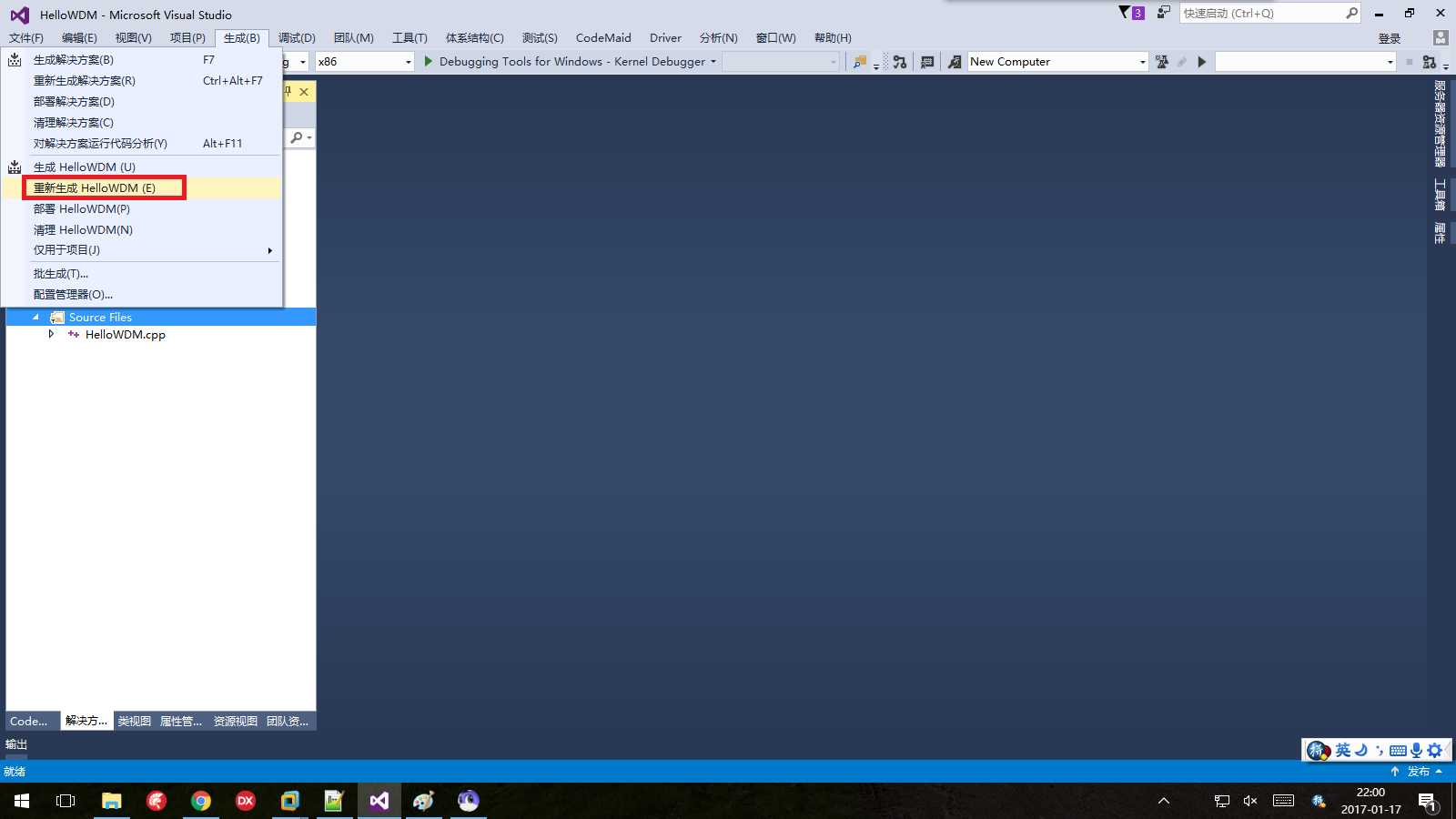Open 工具箱 side tab on right edge
This screenshot has width=1456, height=819.
point(1440,195)
